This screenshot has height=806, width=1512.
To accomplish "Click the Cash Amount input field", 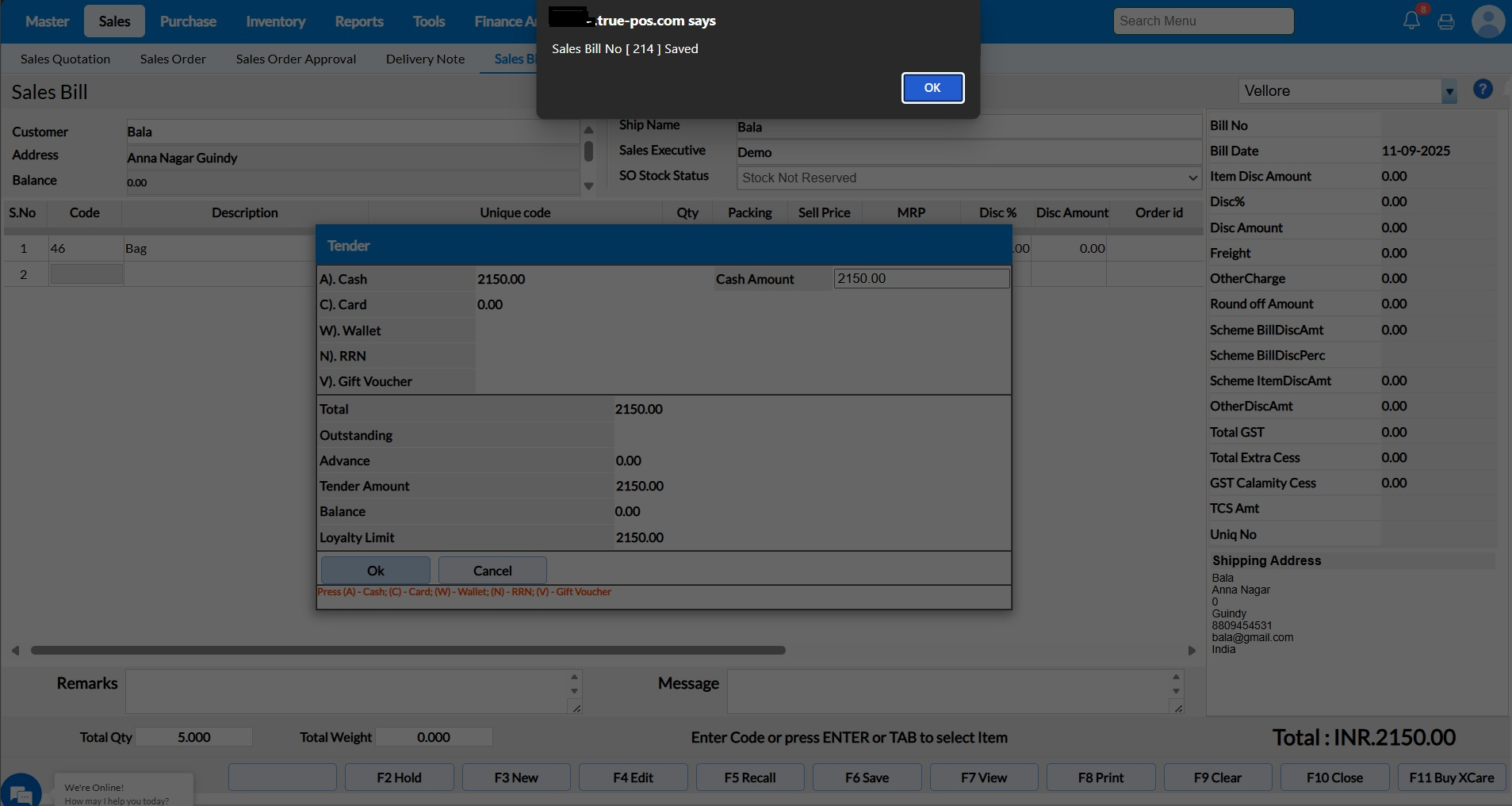I will (x=921, y=279).
